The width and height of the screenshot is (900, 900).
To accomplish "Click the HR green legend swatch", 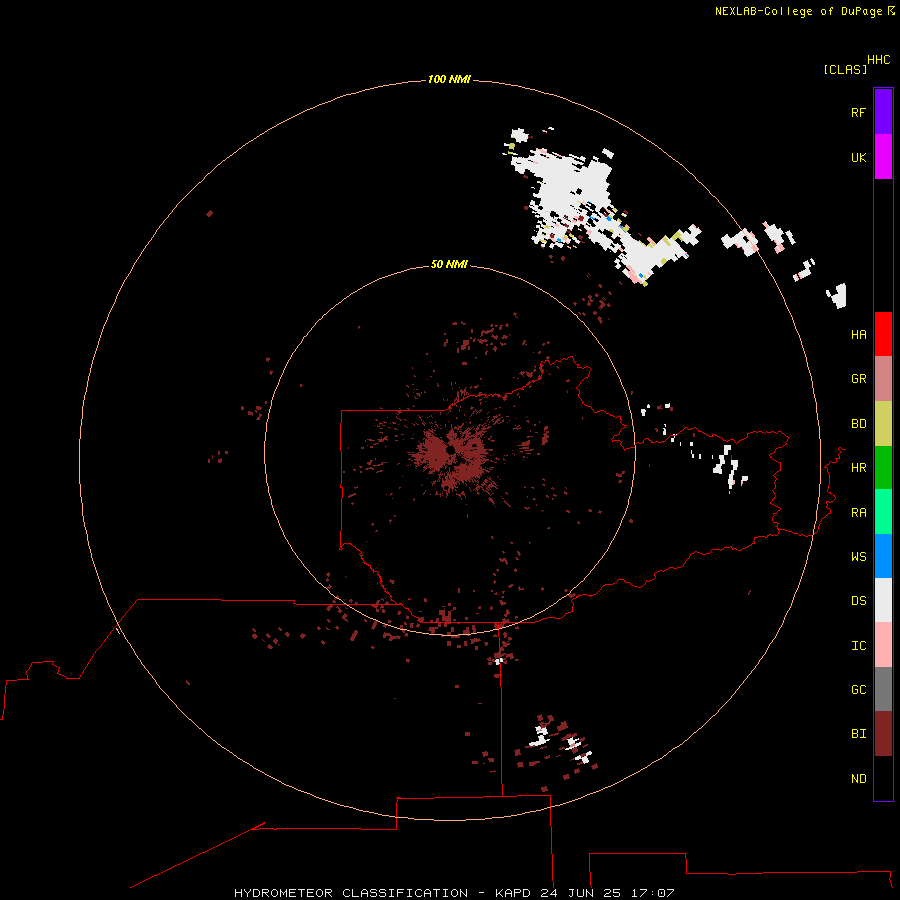I will click(883, 468).
